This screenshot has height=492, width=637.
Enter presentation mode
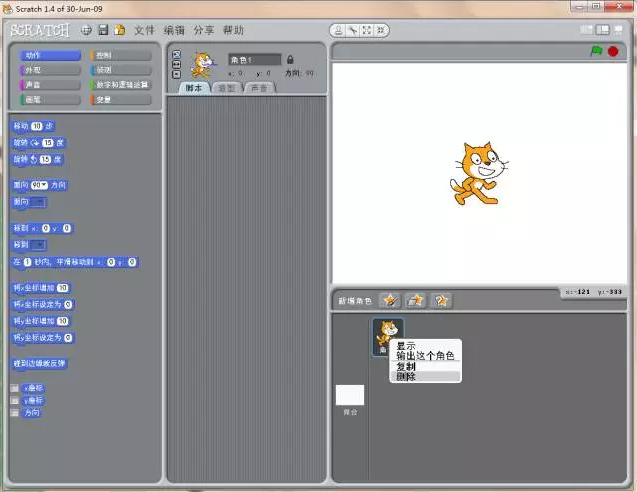pyautogui.click(x=618, y=30)
